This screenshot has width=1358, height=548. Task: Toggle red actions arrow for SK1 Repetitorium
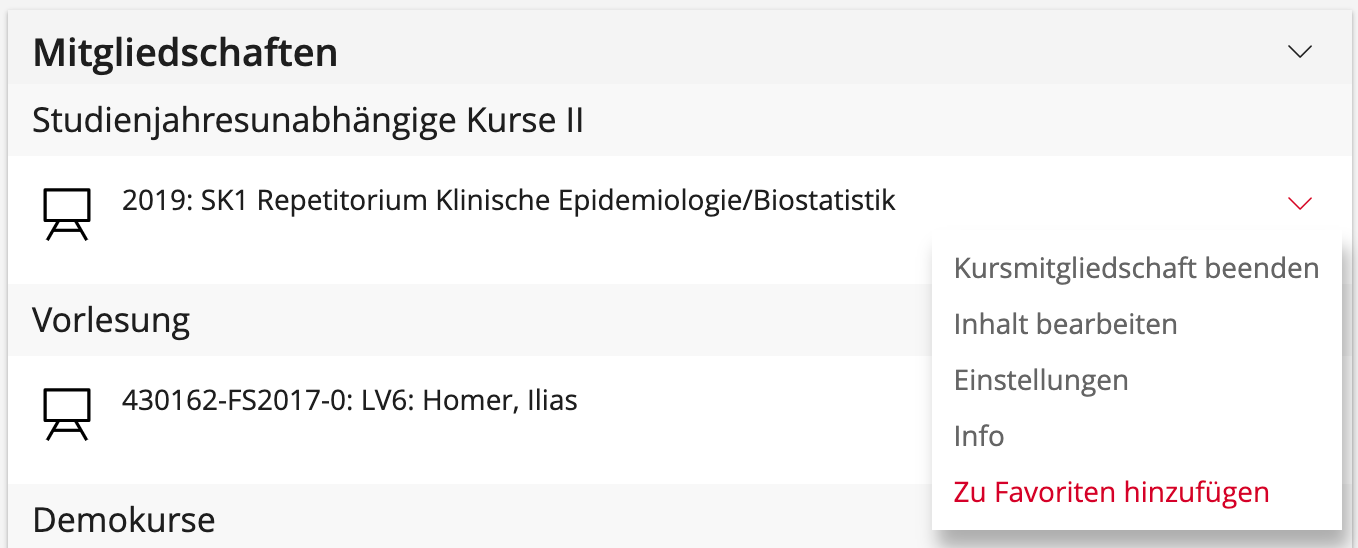click(x=1299, y=203)
